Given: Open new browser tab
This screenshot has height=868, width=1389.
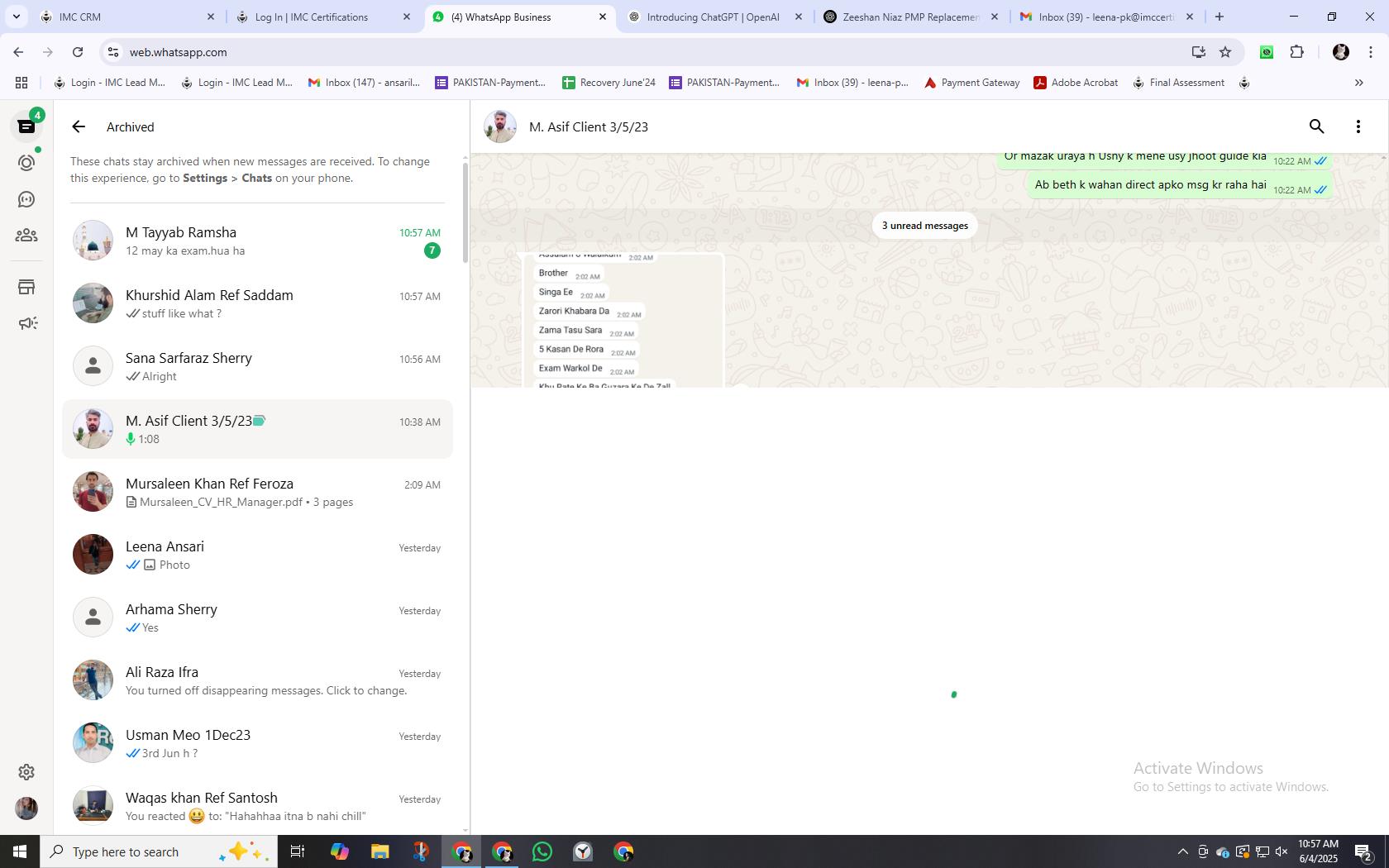Looking at the screenshot, I should (x=1219, y=17).
